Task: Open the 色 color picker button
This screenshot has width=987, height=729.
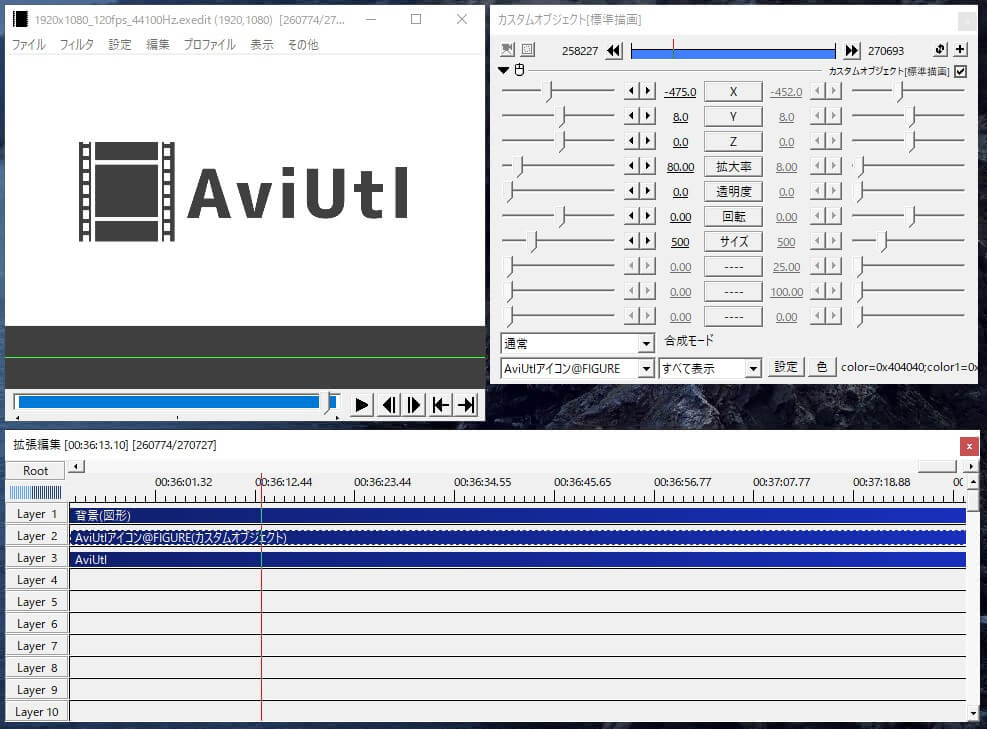Action: pyautogui.click(x=821, y=367)
